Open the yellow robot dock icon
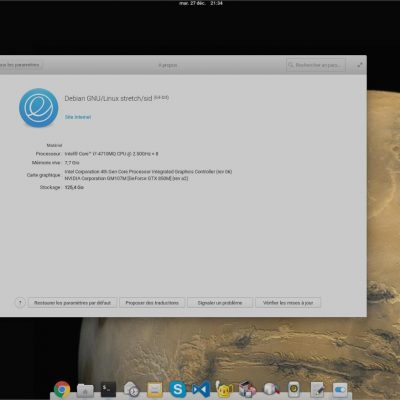400x400 pixels. pyautogui.click(x=224, y=389)
